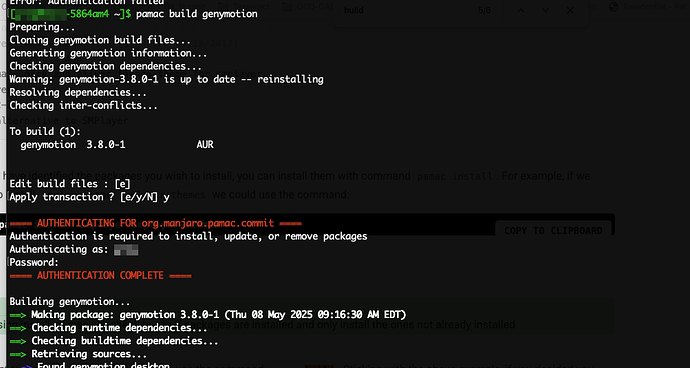
Task: Click the 'Apply transaction ? [e/y/N]' prompt
Action: pos(84,197)
